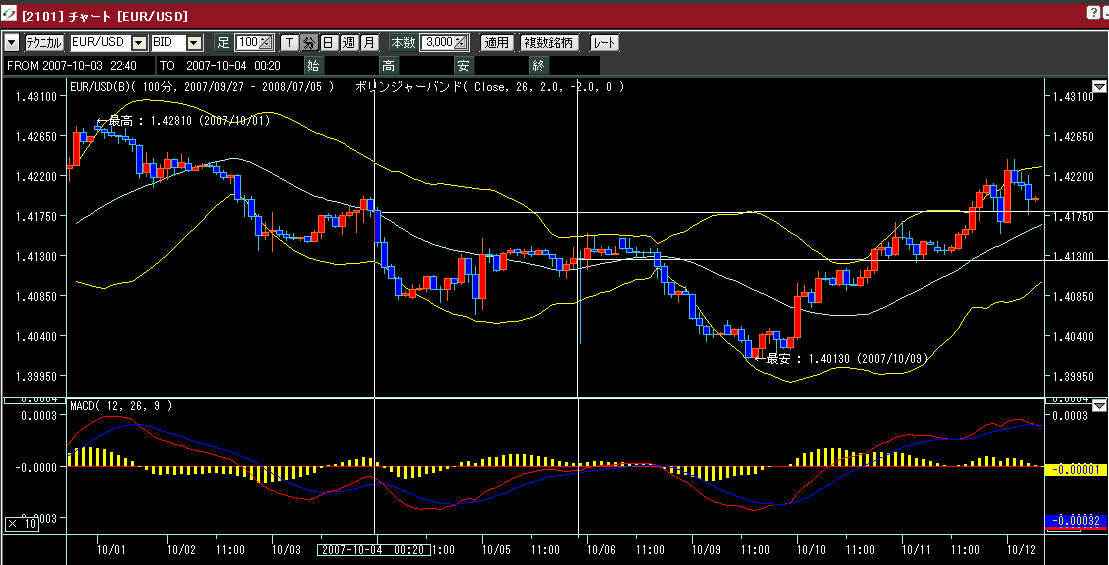This screenshot has width=1109, height=565.
Task: Click the 10/05 date on time axis
Action: pyautogui.click(x=496, y=549)
